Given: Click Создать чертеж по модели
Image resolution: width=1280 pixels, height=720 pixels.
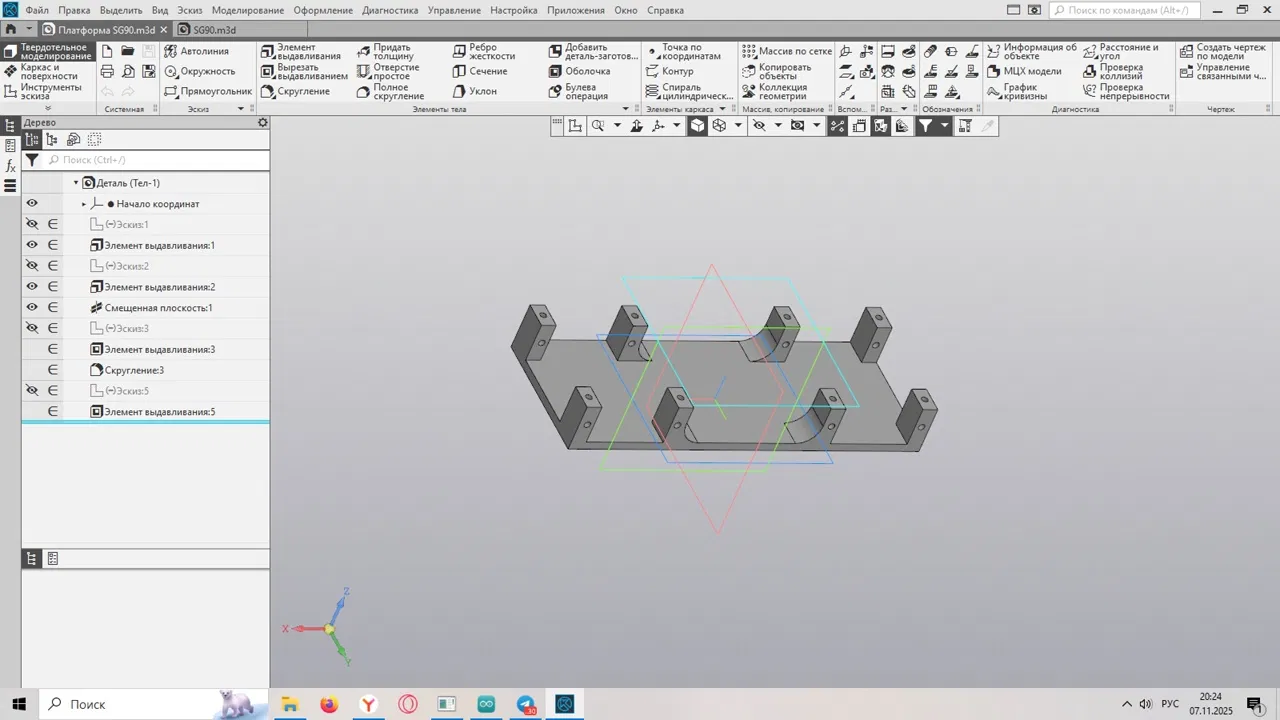Looking at the screenshot, I should 1222,51.
